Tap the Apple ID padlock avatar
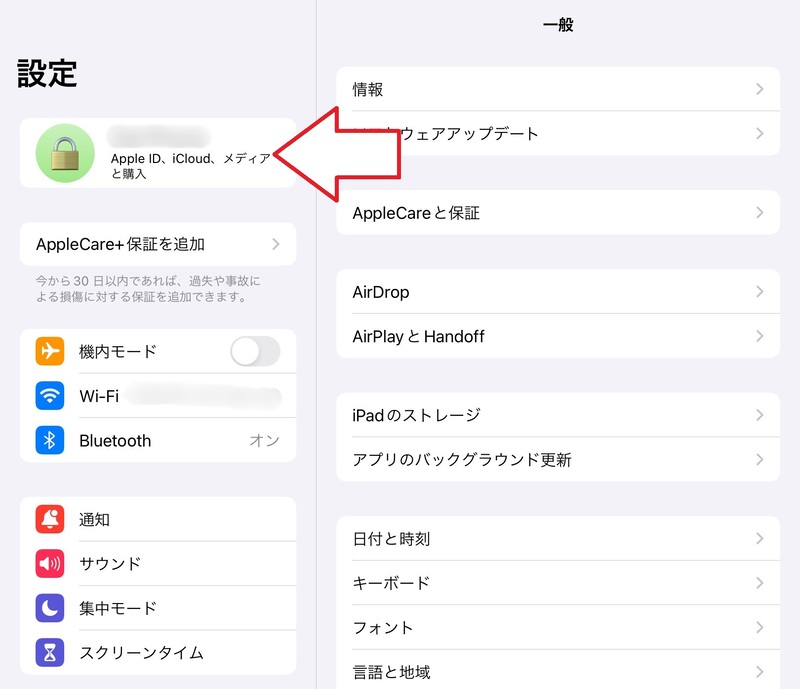 coord(65,153)
